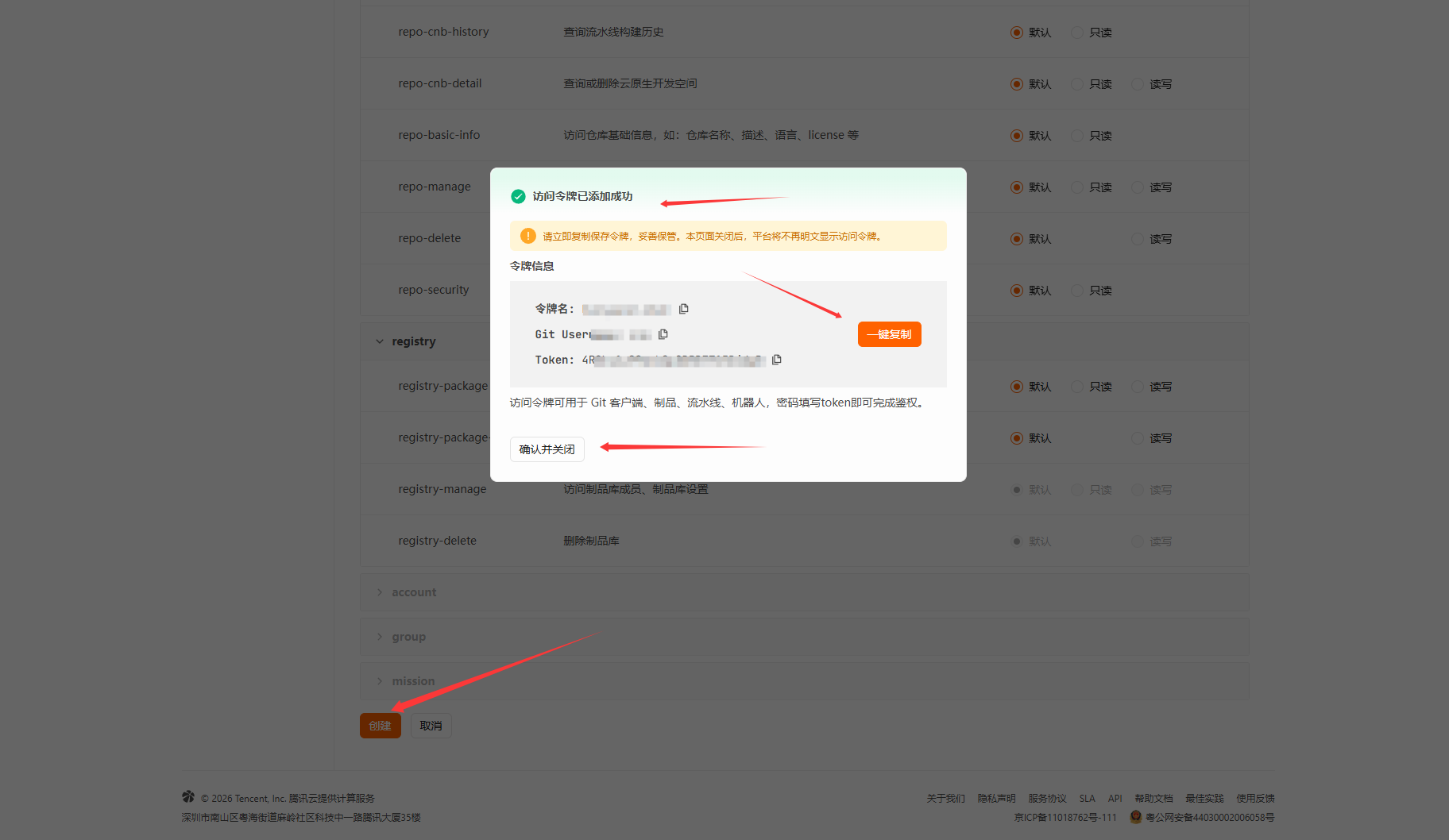The image size is (1449, 840).
Task: Select 读写 for repo-cnb-detail
Action: tap(1138, 84)
